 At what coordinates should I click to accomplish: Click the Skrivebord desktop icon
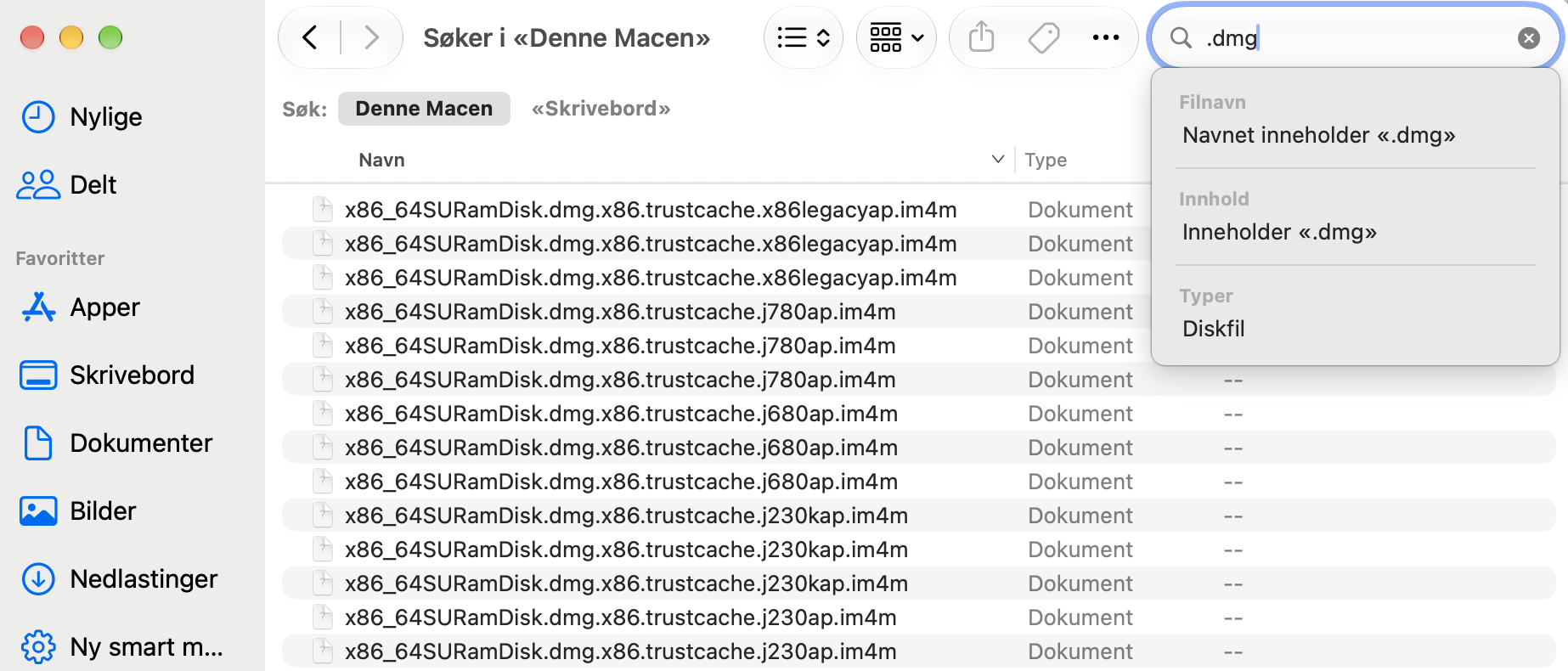(38, 375)
